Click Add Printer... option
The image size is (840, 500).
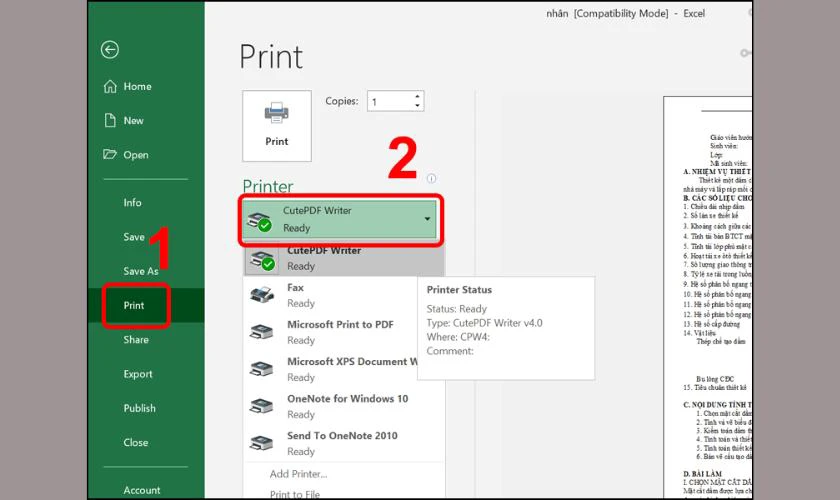click(x=298, y=474)
